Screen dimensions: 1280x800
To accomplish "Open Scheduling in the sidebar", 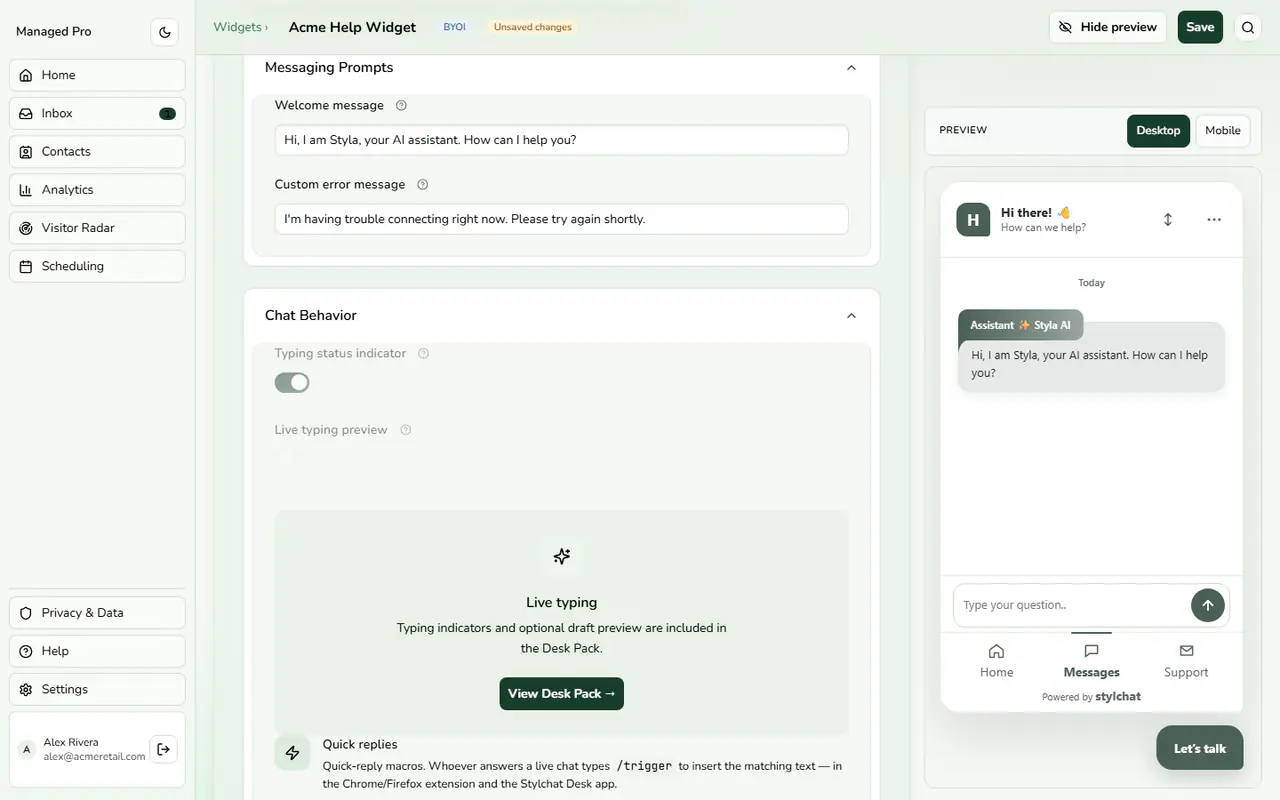I will click(97, 266).
